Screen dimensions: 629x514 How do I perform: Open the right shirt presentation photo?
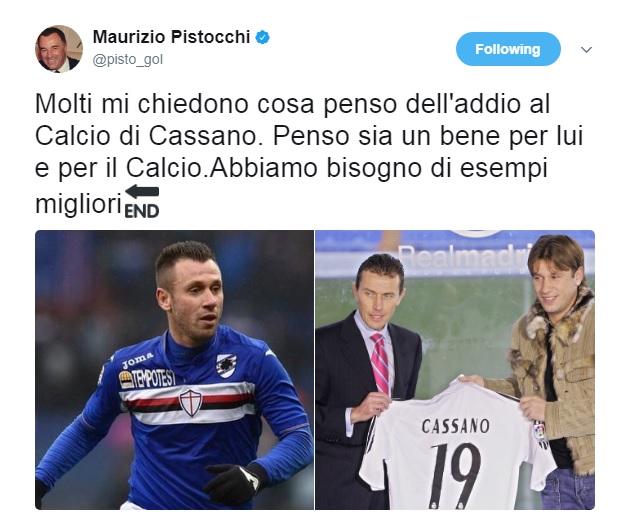tap(455, 370)
